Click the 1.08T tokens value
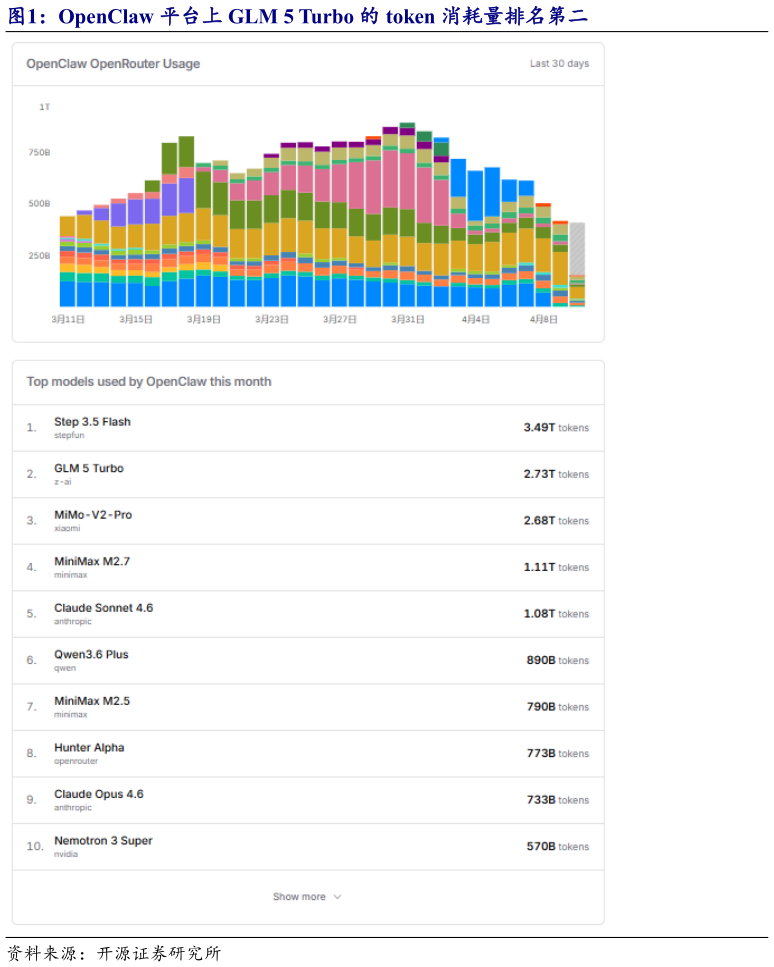 [556, 614]
